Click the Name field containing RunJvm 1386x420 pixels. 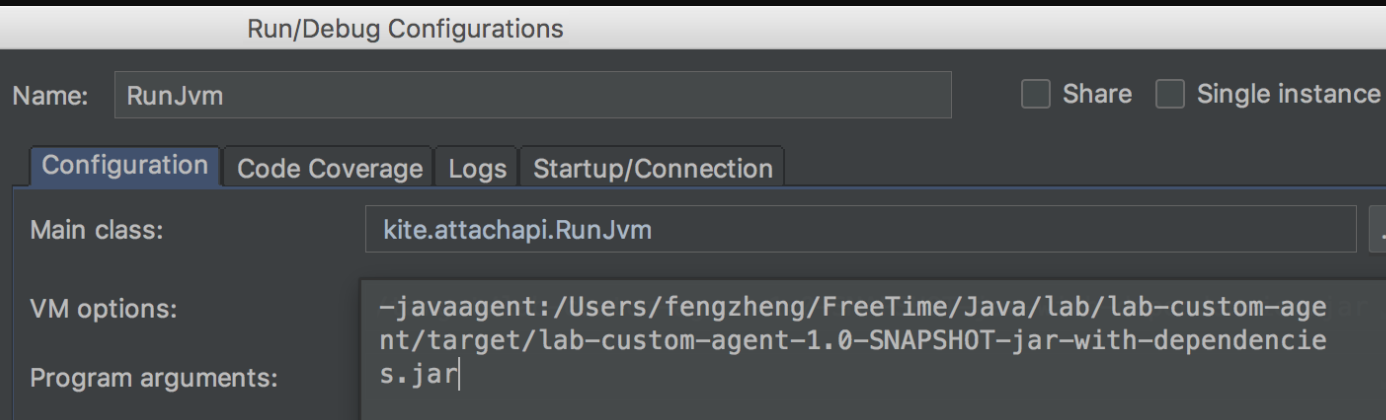coord(532,95)
